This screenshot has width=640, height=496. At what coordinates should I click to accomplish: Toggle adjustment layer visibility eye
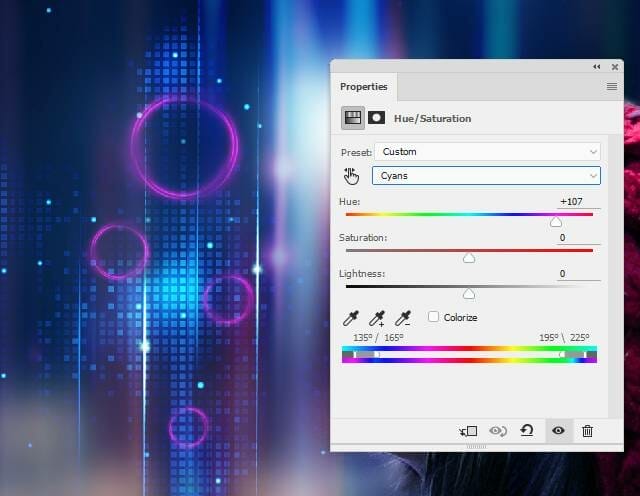[558, 431]
